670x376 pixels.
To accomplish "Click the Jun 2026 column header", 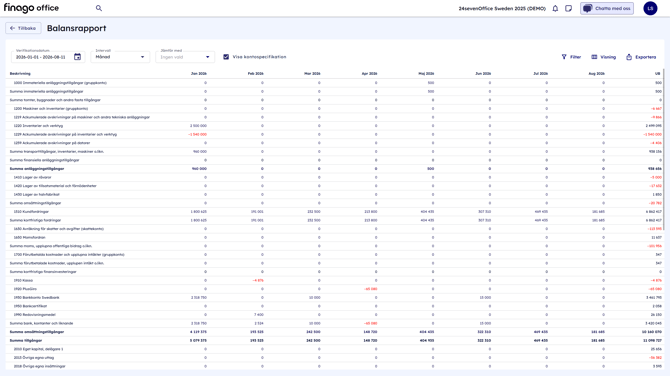I will [x=483, y=73].
